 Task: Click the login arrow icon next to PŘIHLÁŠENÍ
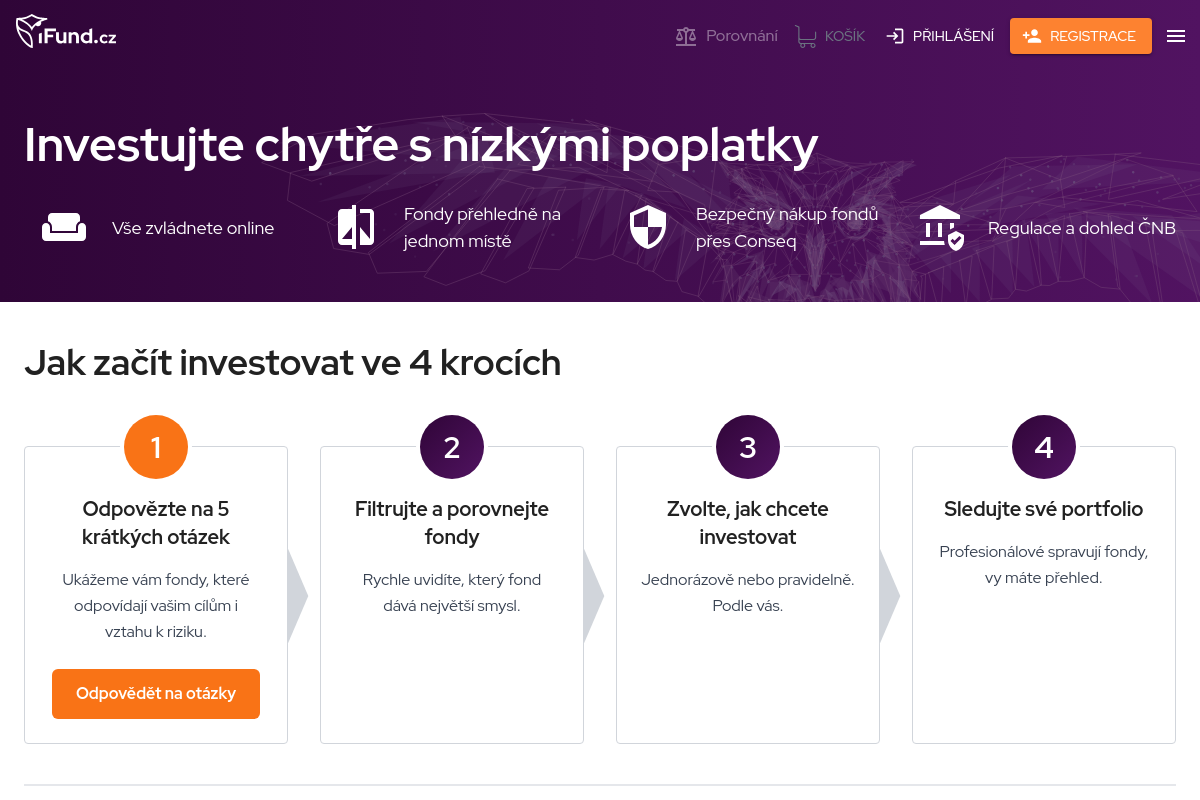(x=893, y=35)
